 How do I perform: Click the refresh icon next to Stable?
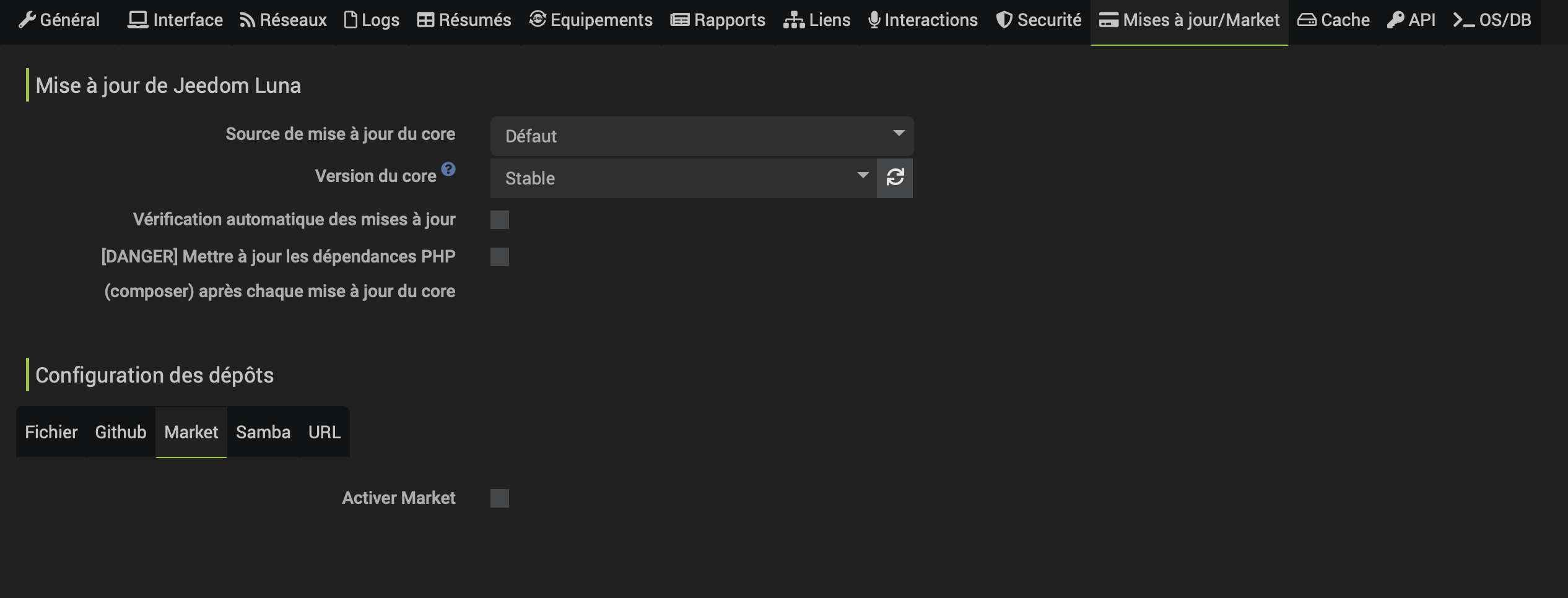895,178
